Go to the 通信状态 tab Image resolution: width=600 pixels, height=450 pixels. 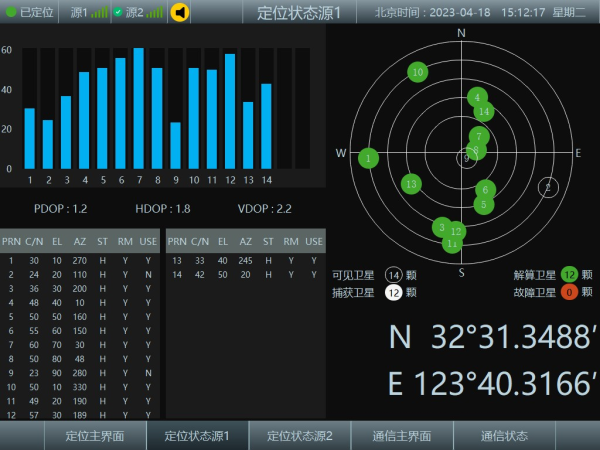coord(504,435)
